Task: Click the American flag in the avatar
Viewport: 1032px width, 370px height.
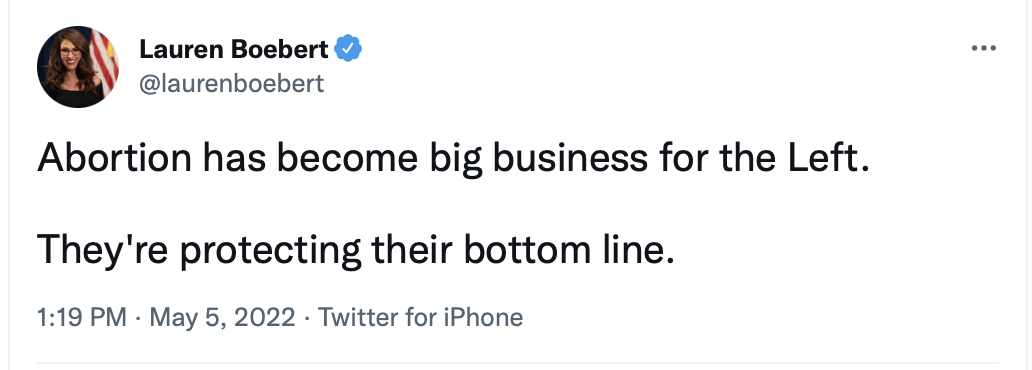Action: pyautogui.click(x=103, y=59)
